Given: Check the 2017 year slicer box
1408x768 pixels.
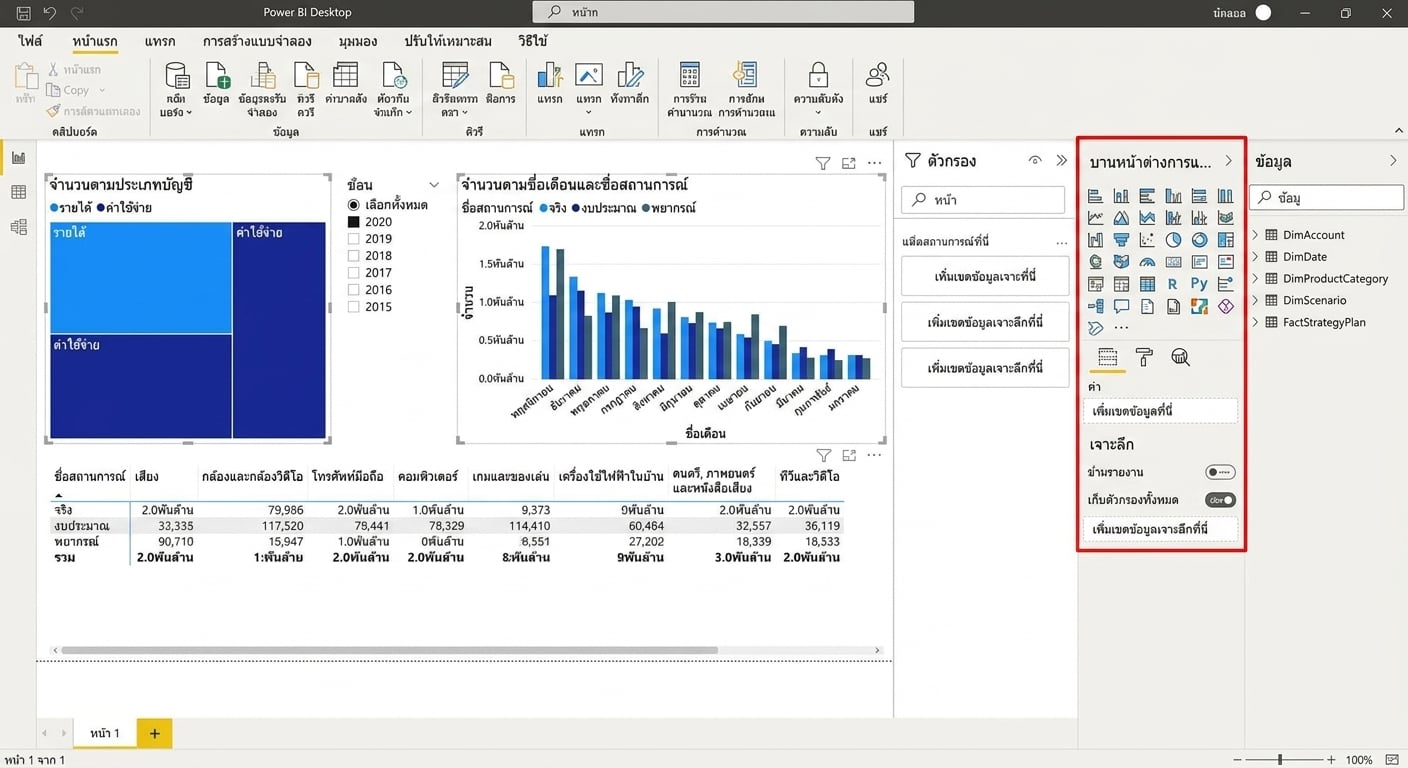Looking at the screenshot, I should pos(353,273).
